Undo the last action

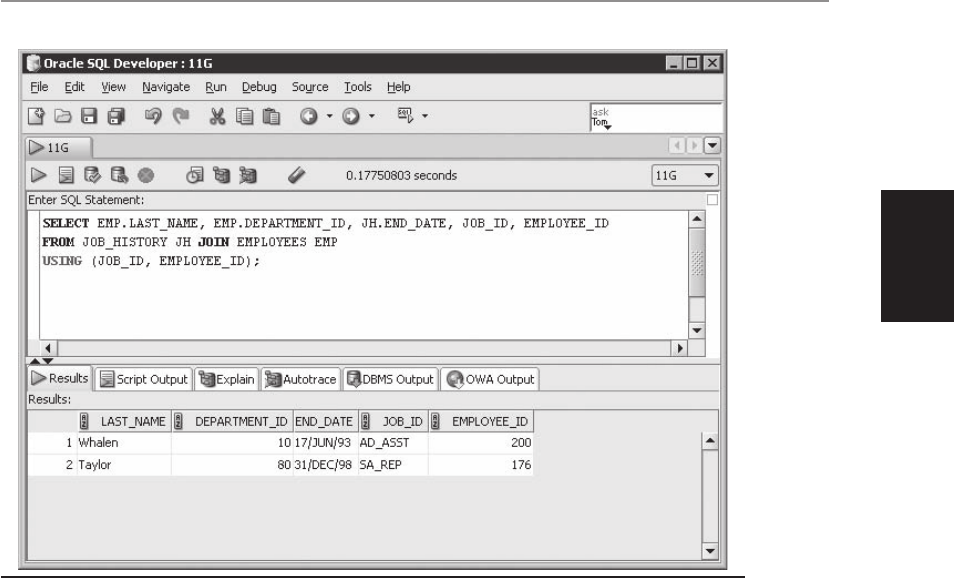pos(153,116)
